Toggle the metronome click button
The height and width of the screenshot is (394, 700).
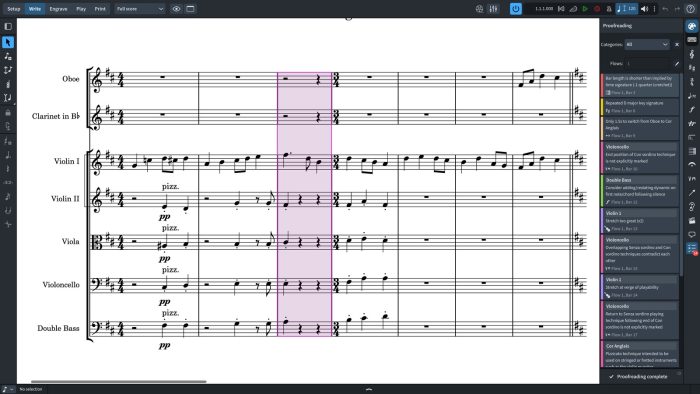(609, 9)
